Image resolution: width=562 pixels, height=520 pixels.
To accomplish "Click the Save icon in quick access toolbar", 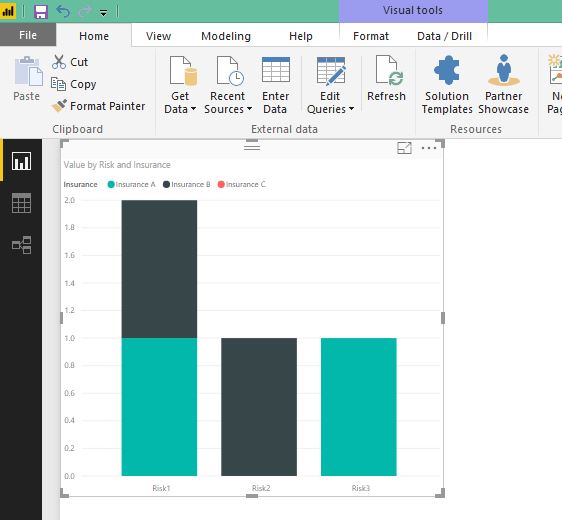I will tap(41, 11).
